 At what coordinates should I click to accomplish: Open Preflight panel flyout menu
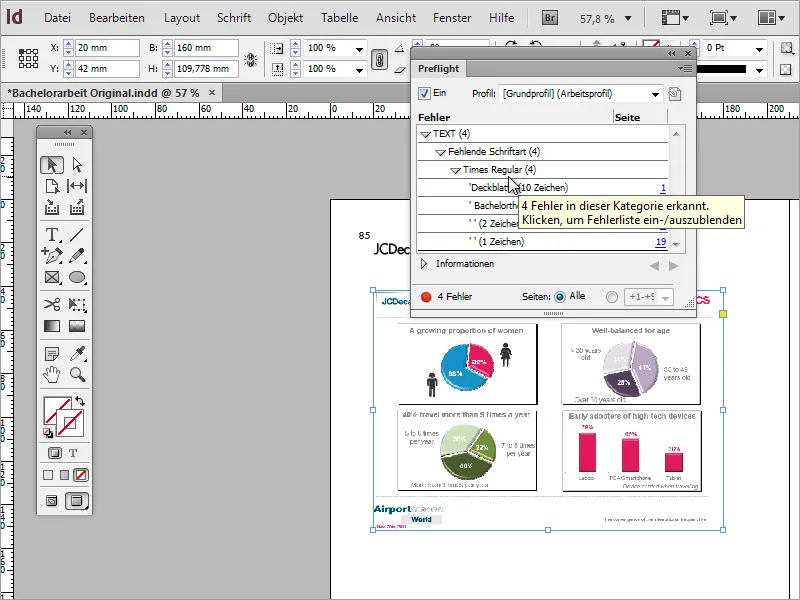coord(685,68)
